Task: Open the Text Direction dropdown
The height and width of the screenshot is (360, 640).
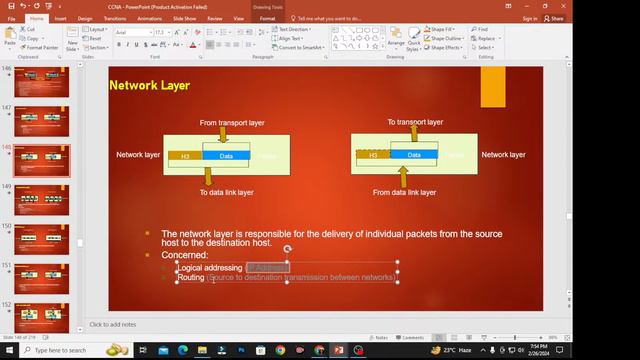Action: tap(291, 29)
